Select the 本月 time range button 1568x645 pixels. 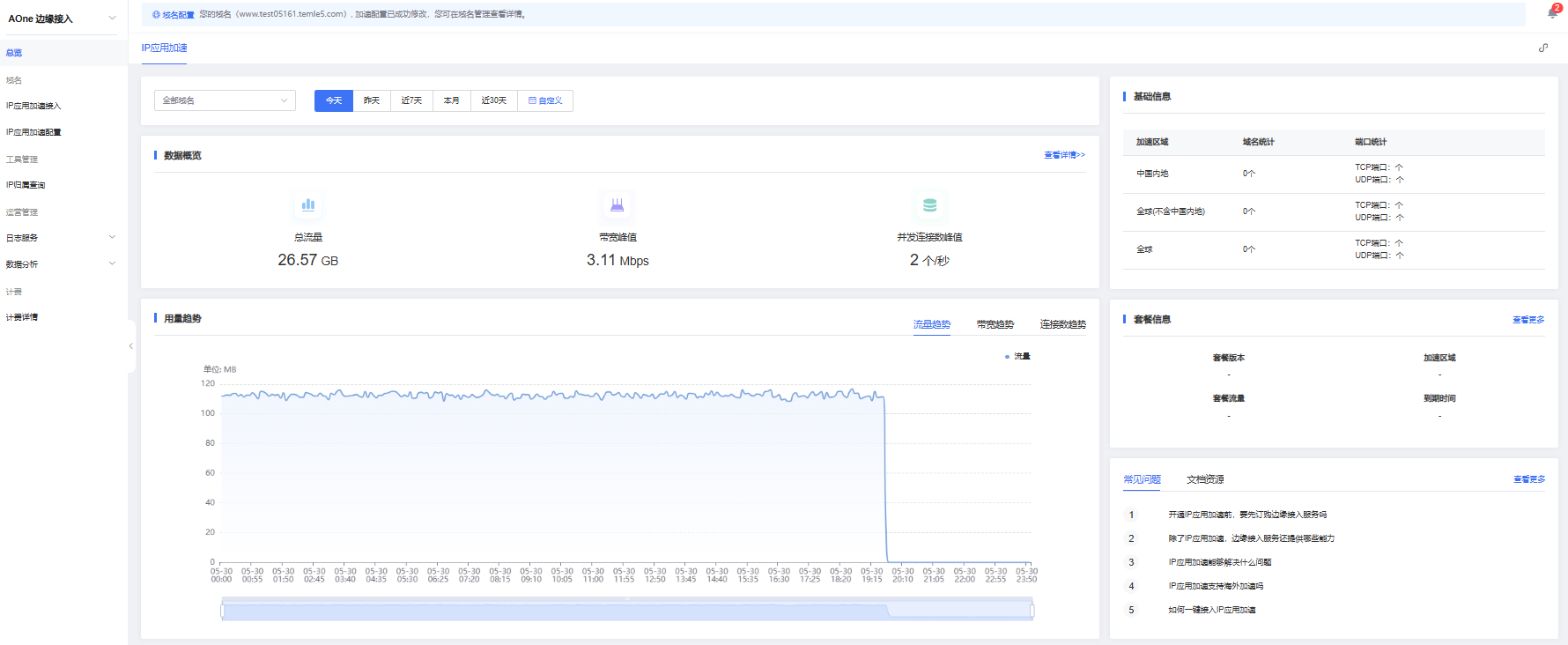[x=452, y=100]
